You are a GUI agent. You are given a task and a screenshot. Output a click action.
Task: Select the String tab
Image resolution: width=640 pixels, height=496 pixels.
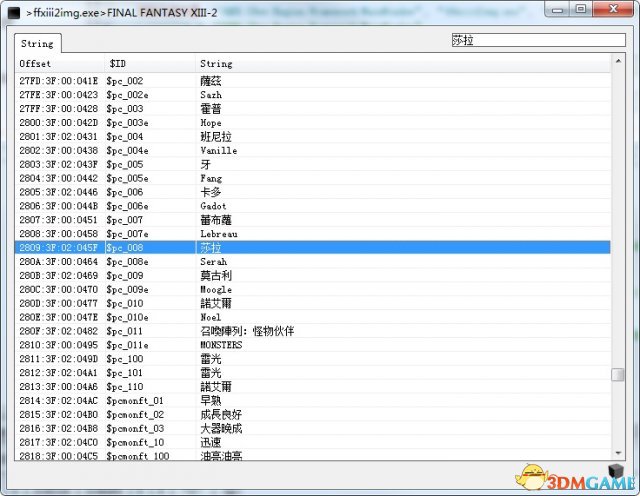click(38, 43)
